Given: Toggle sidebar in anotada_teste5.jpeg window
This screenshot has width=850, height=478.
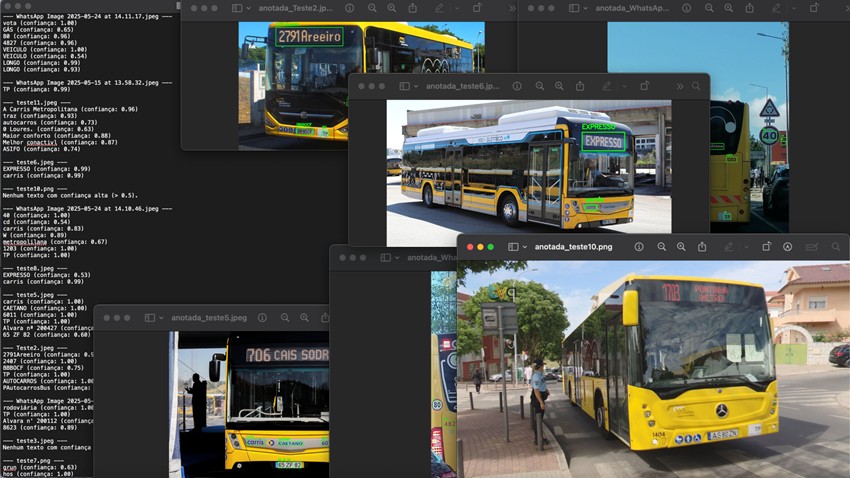Looking at the screenshot, I should (150, 318).
